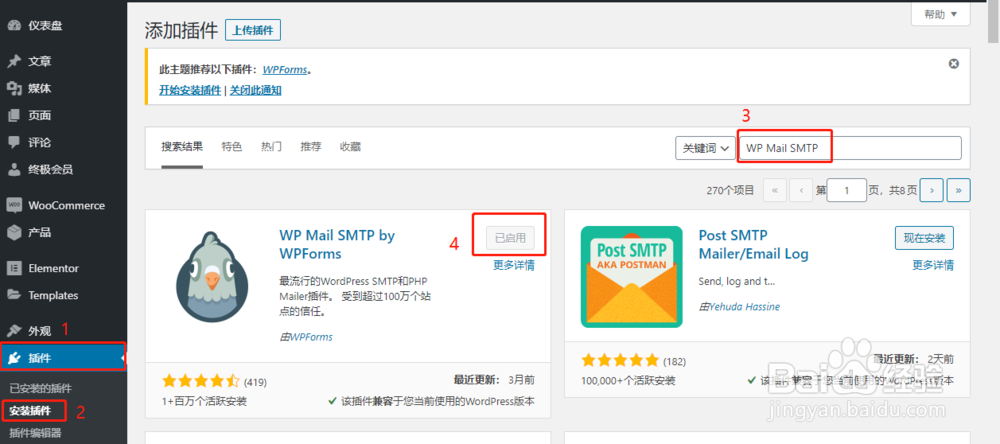Select the Pages (页面) icon
This screenshot has height=444, width=1000.
(13, 115)
